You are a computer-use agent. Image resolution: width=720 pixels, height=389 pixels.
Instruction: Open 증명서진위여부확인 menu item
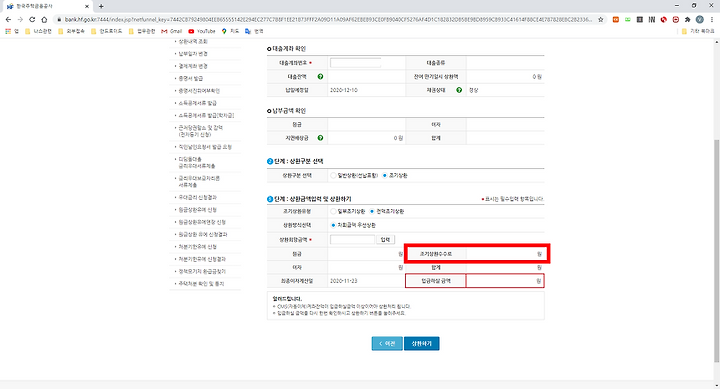click(199, 91)
